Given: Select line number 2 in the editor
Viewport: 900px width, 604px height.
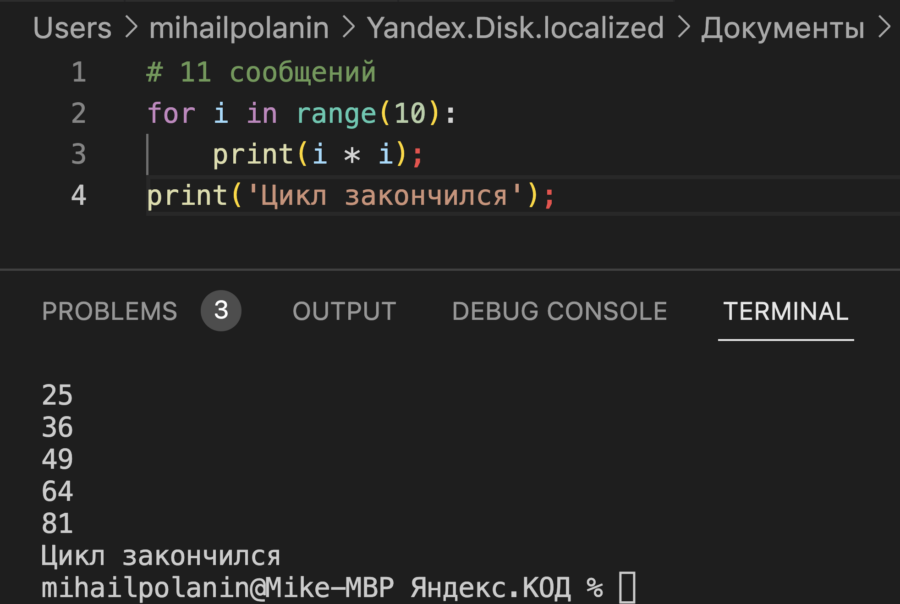Looking at the screenshot, I should (78, 113).
